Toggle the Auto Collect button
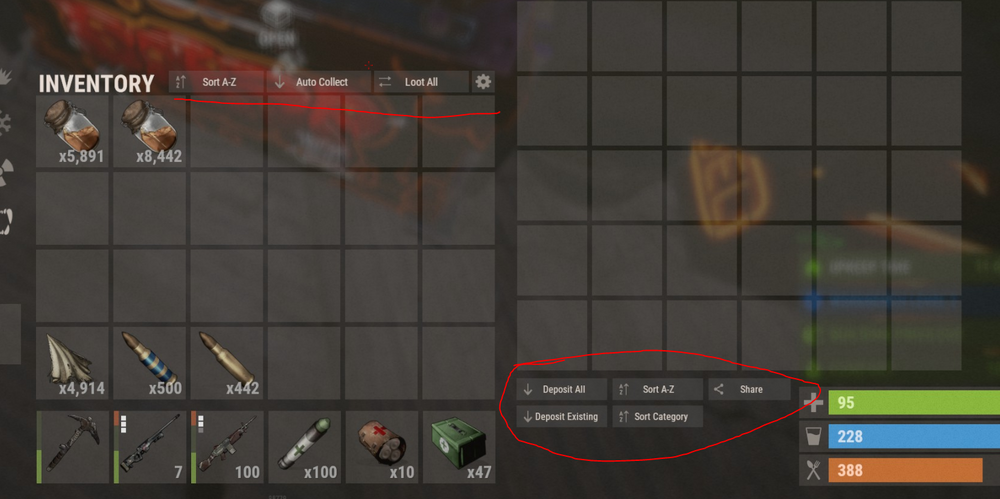This screenshot has width=1000, height=499. pyautogui.click(x=319, y=82)
